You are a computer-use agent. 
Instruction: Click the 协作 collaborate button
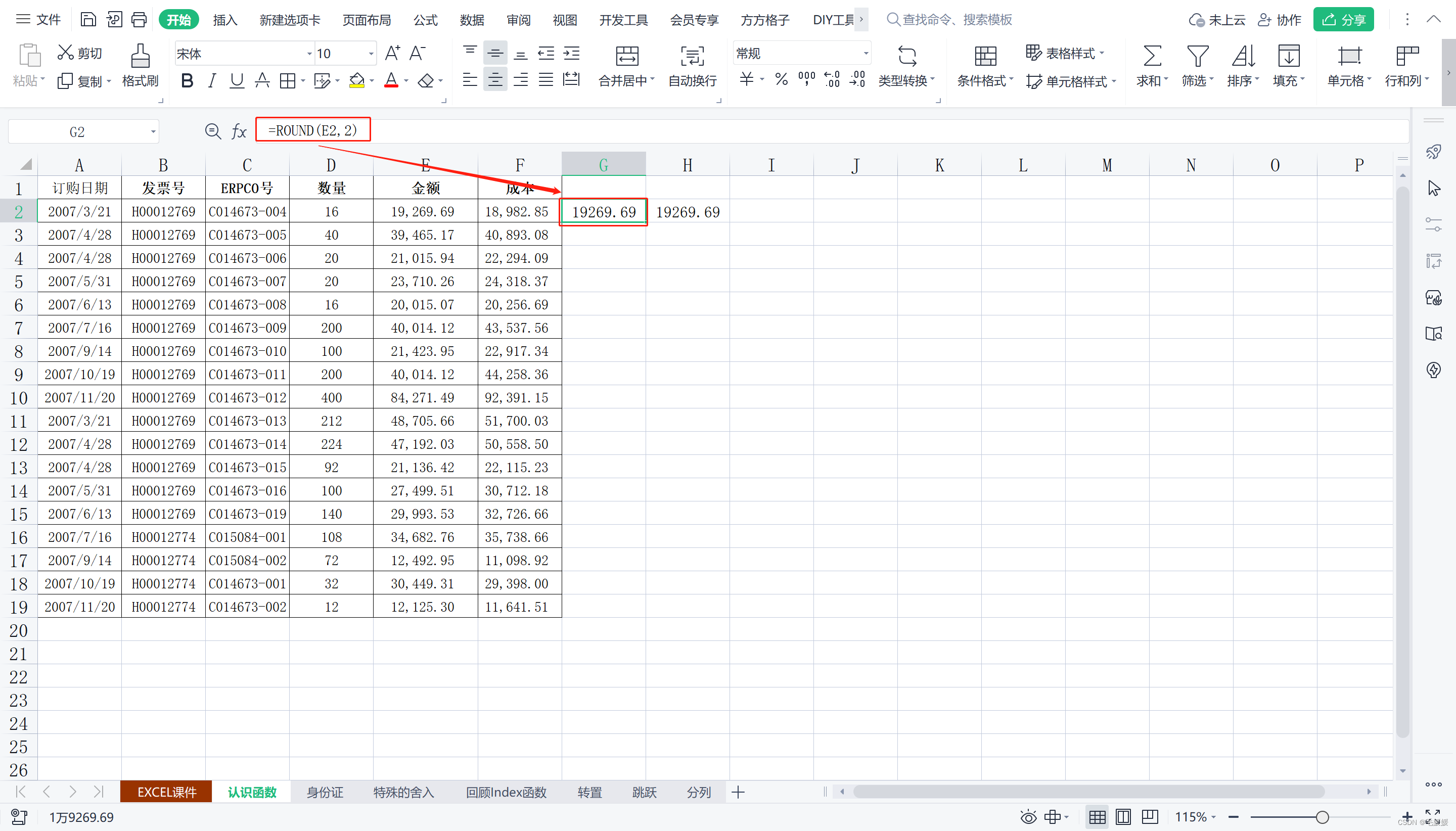[x=1279, y=19]
